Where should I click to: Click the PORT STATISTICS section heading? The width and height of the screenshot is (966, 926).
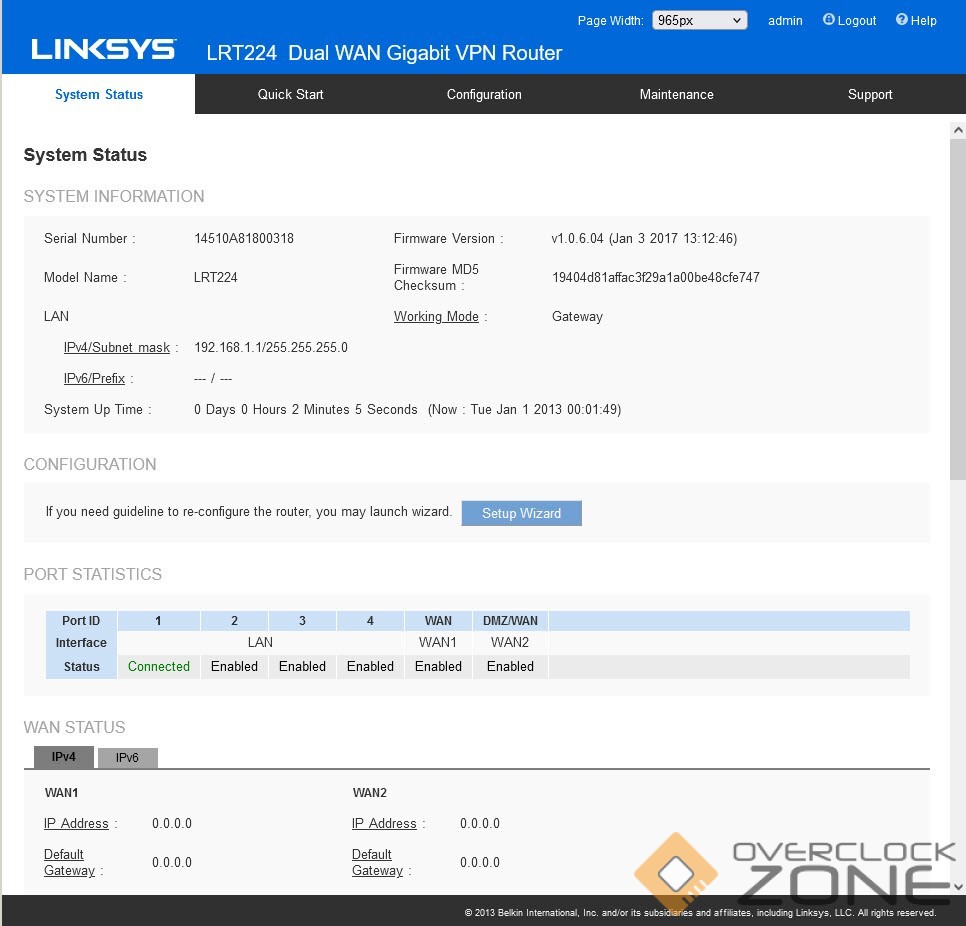(x=92, y=574)
